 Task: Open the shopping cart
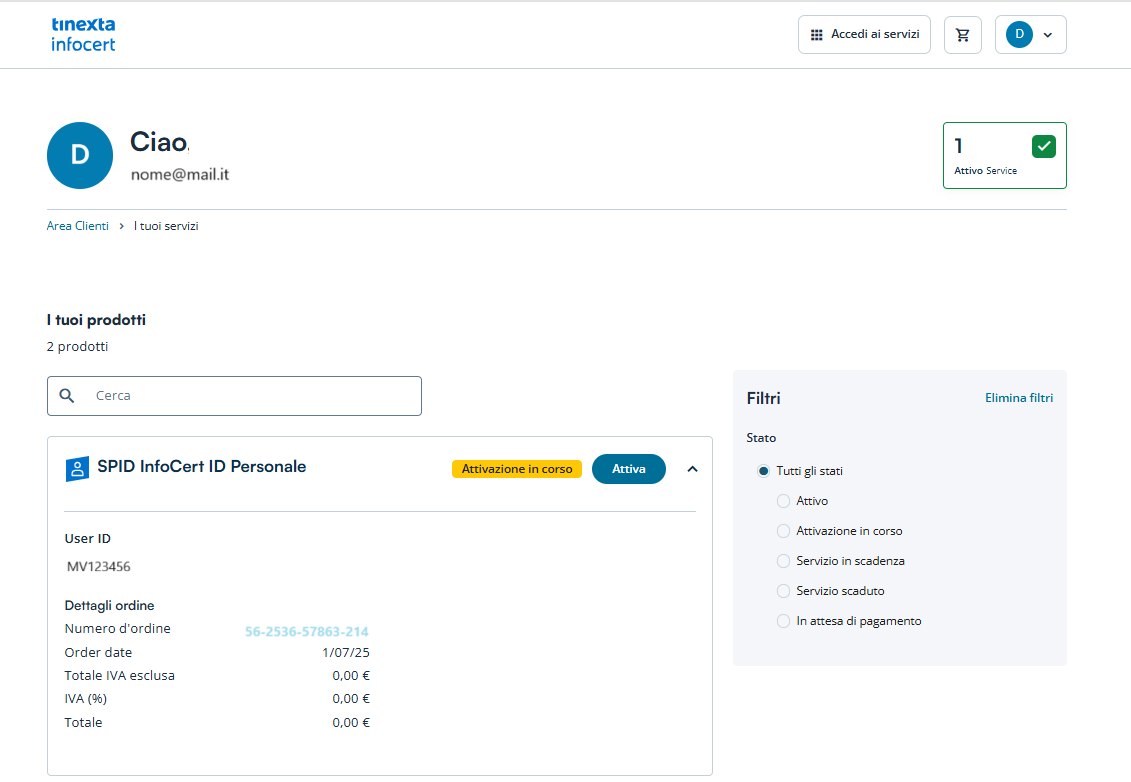click(963, 35)
